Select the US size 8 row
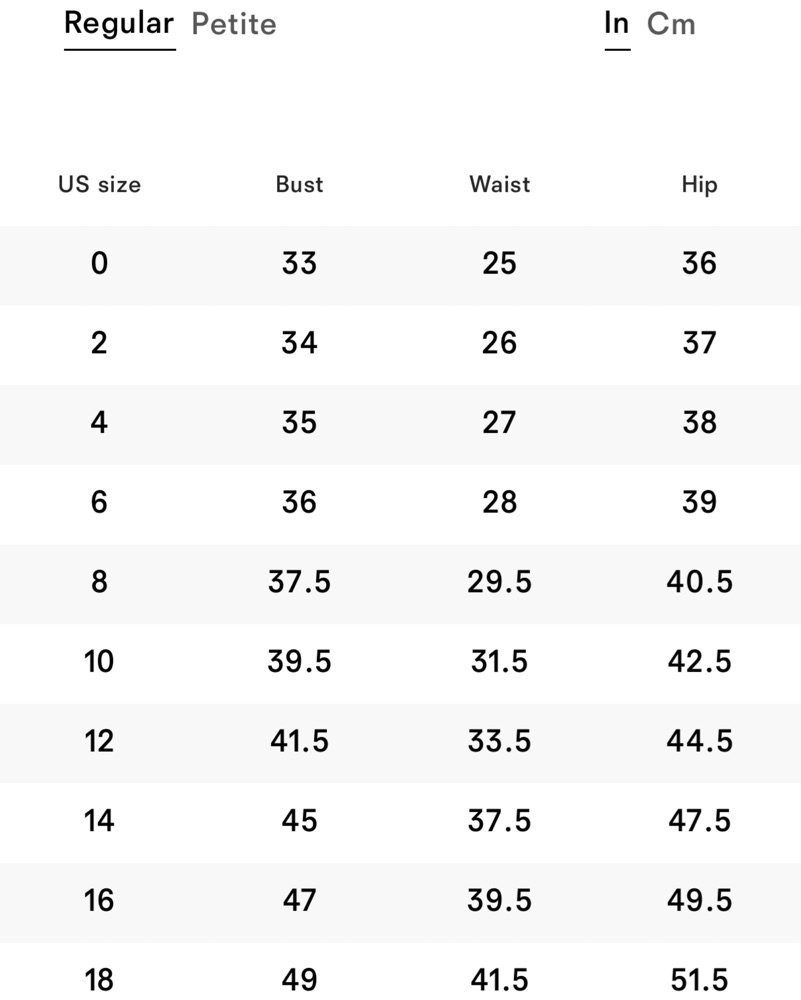Screen dimensions: 801x1000 point(400,584)
